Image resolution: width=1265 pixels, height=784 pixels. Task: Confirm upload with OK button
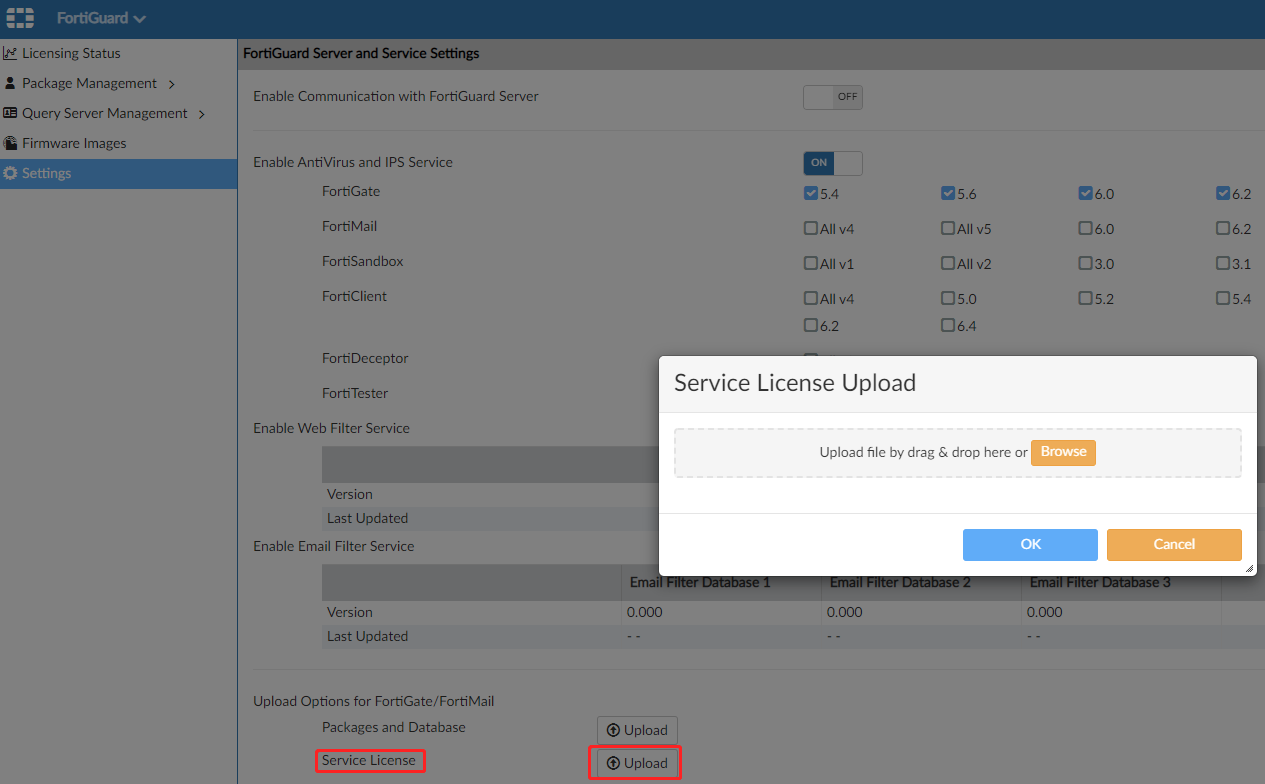click(1030, 544)
